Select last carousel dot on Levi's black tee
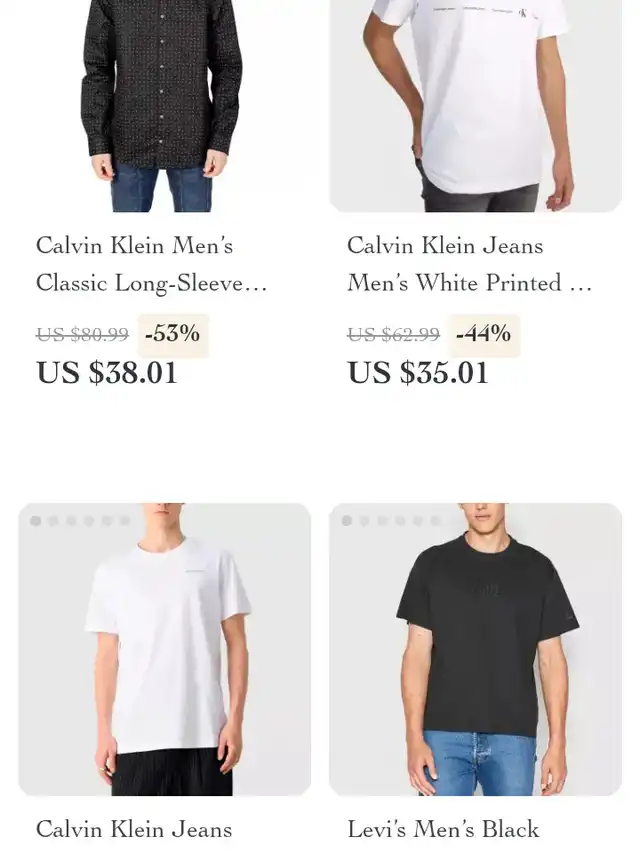This screenshot has width=640, height=853. [x=435, y=521]
